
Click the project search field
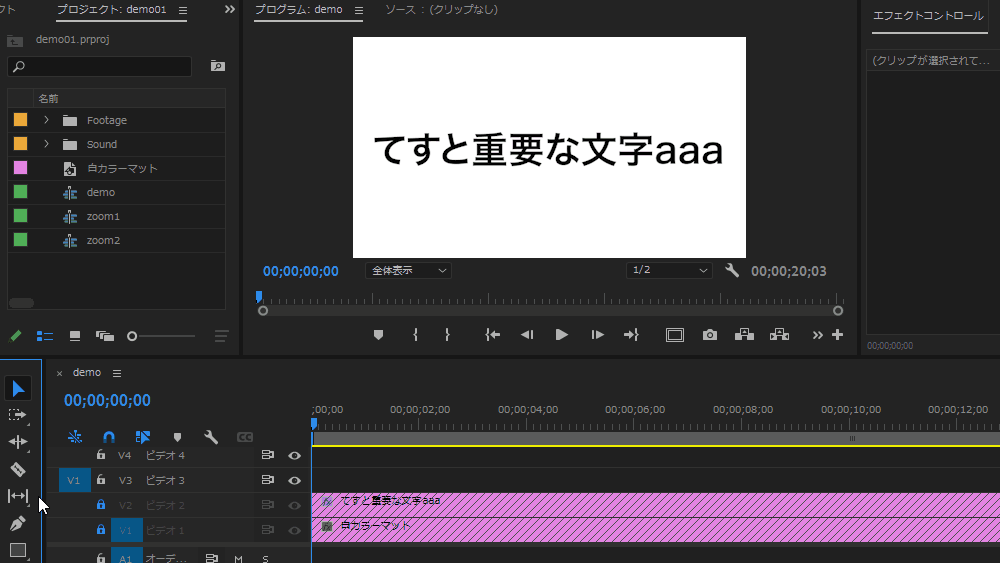[x=99, y=66]
